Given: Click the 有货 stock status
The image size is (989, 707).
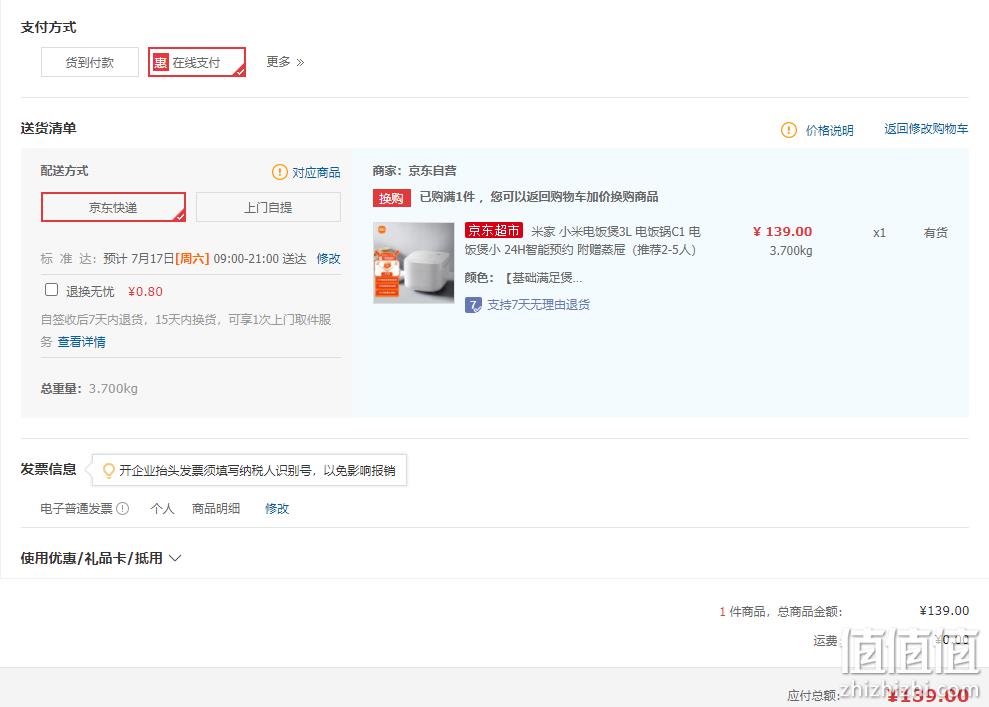Looking at the screenshot, I should click(x=935, y=233).
